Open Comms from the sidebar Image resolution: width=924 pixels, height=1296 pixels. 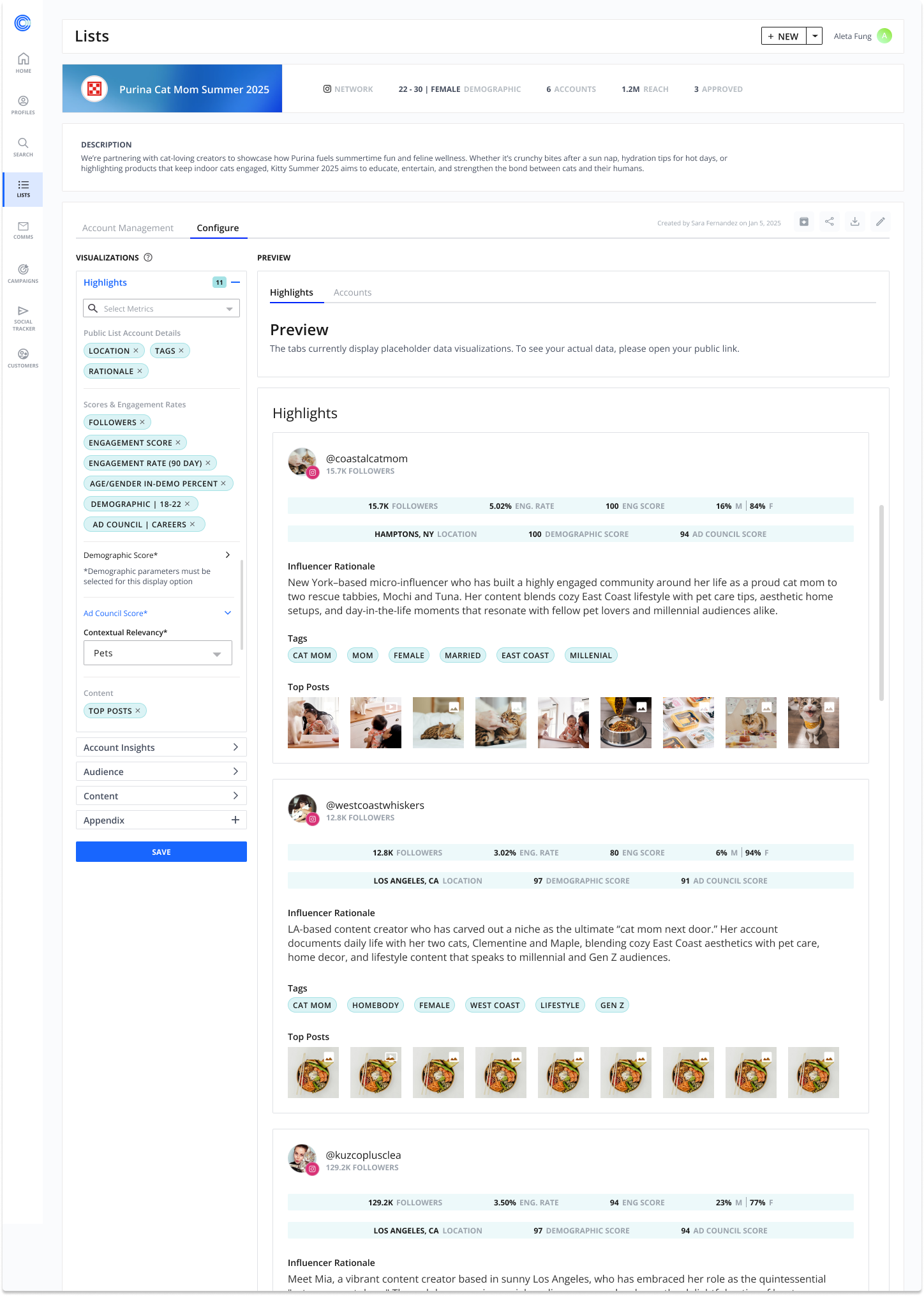[23, 230]
